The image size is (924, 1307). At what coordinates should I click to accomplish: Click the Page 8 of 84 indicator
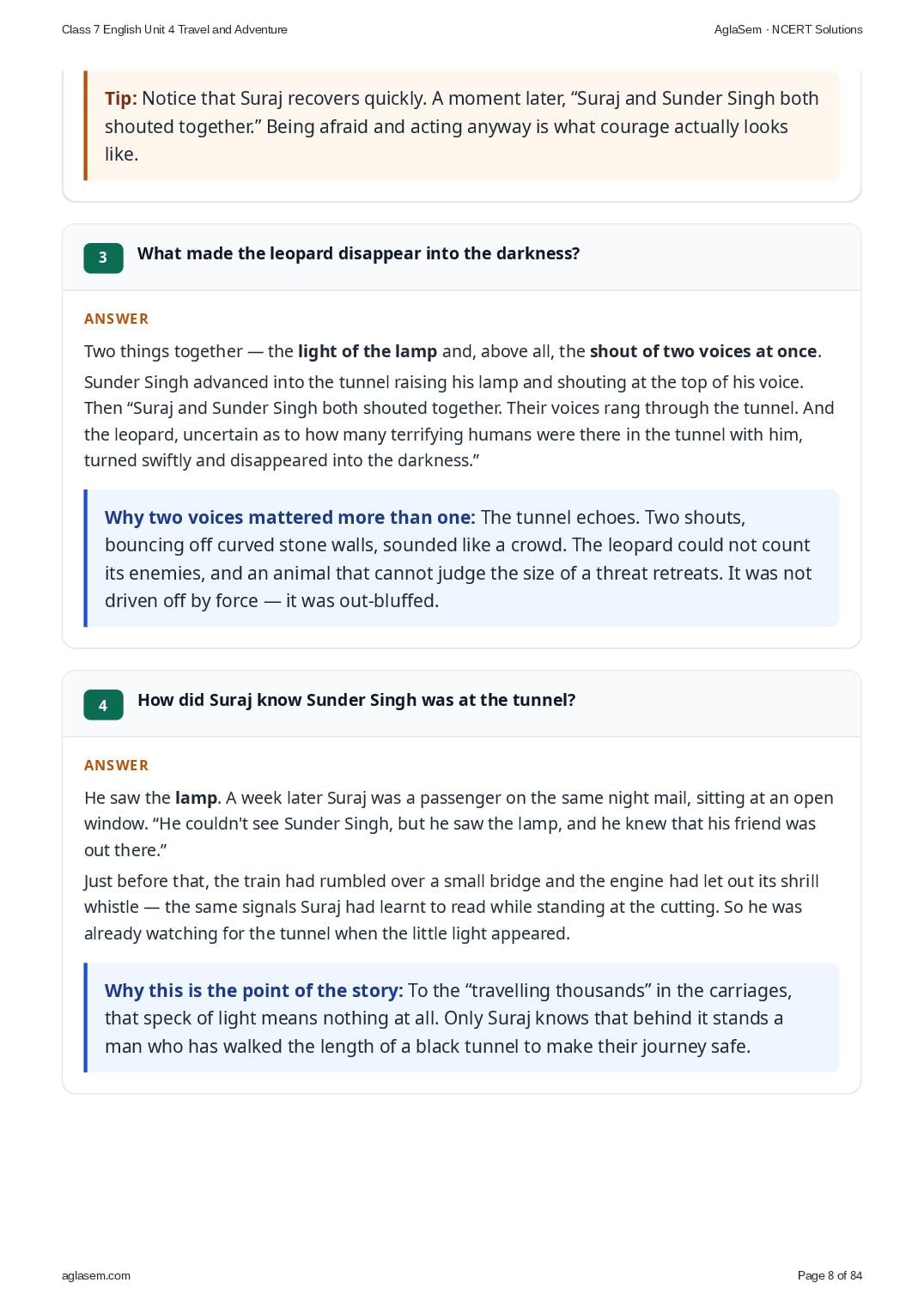830,1275
